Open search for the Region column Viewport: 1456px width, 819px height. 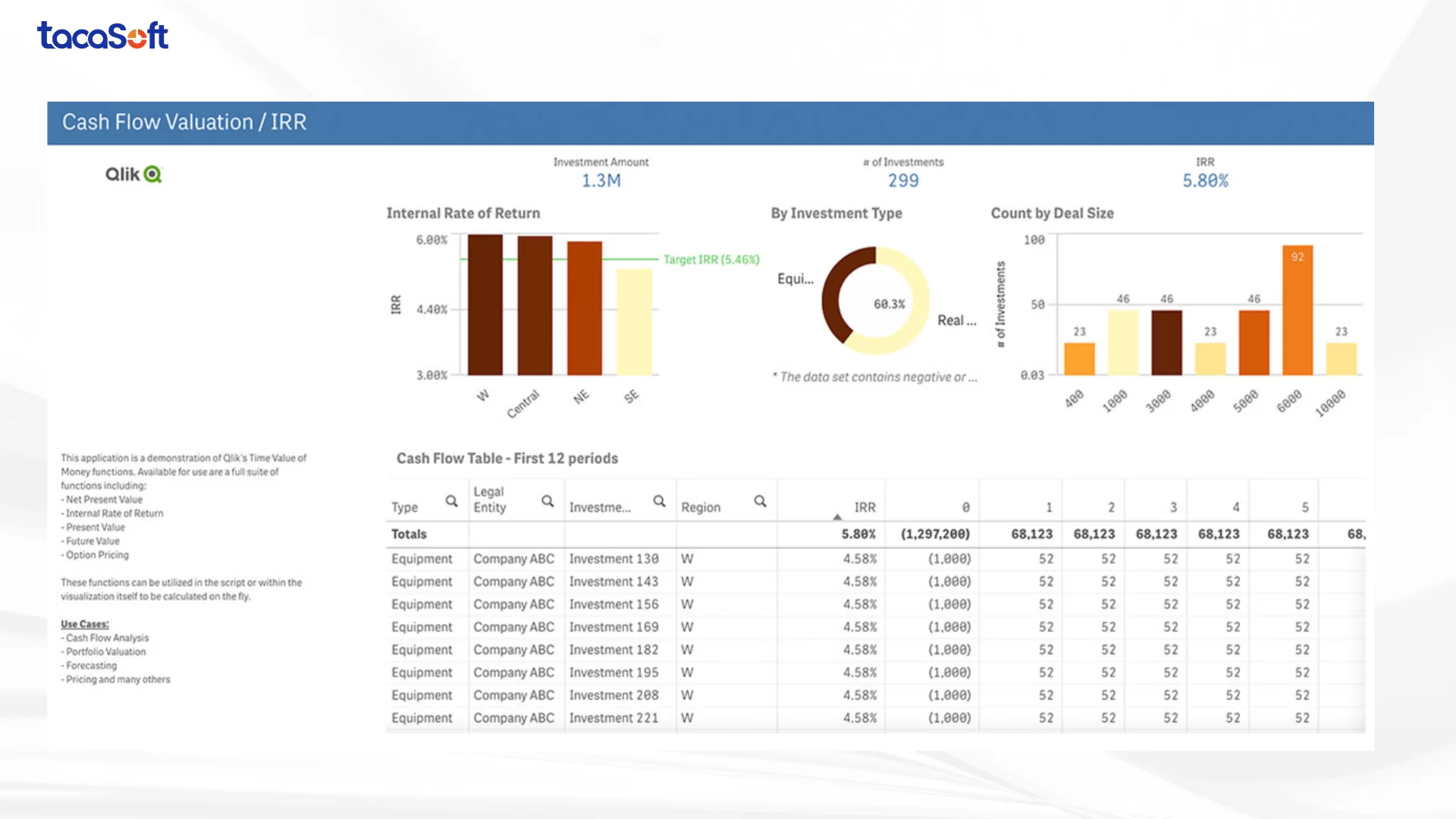760,501
